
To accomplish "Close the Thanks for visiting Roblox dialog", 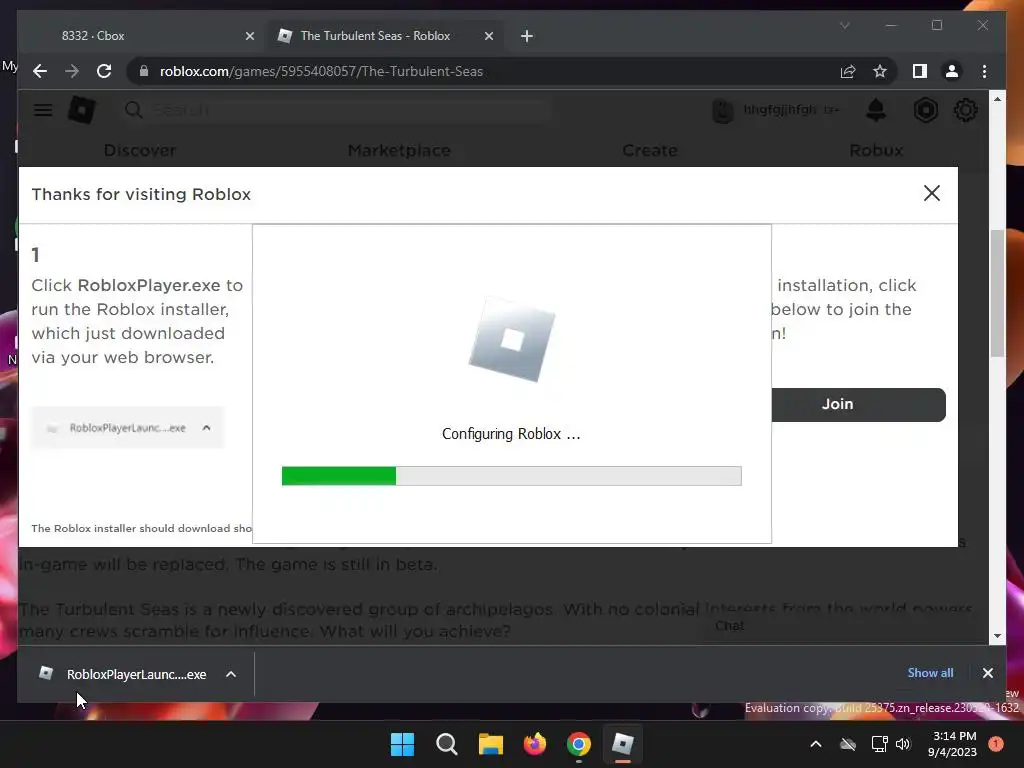I will [x=932, y=193].
